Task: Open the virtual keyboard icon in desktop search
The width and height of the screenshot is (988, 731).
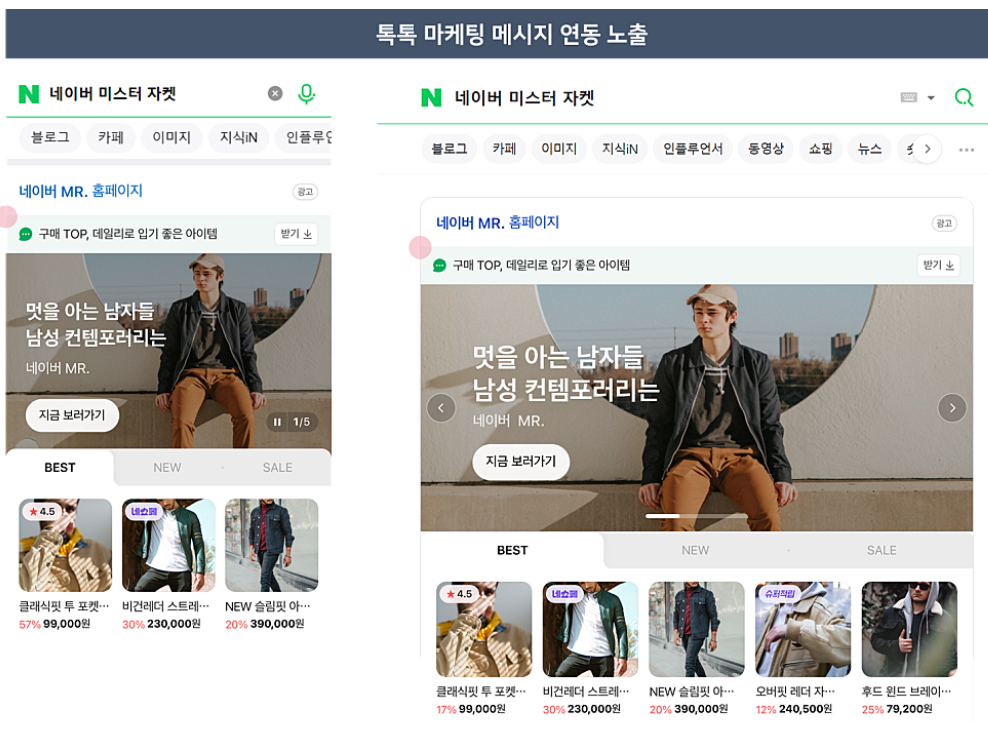Action: 909,97
